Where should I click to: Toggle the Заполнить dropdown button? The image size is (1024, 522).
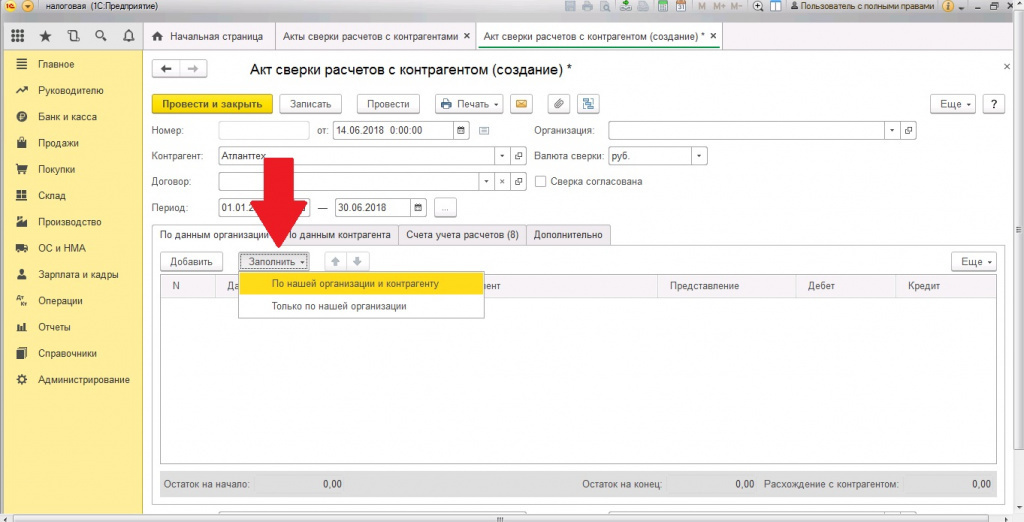274,261
